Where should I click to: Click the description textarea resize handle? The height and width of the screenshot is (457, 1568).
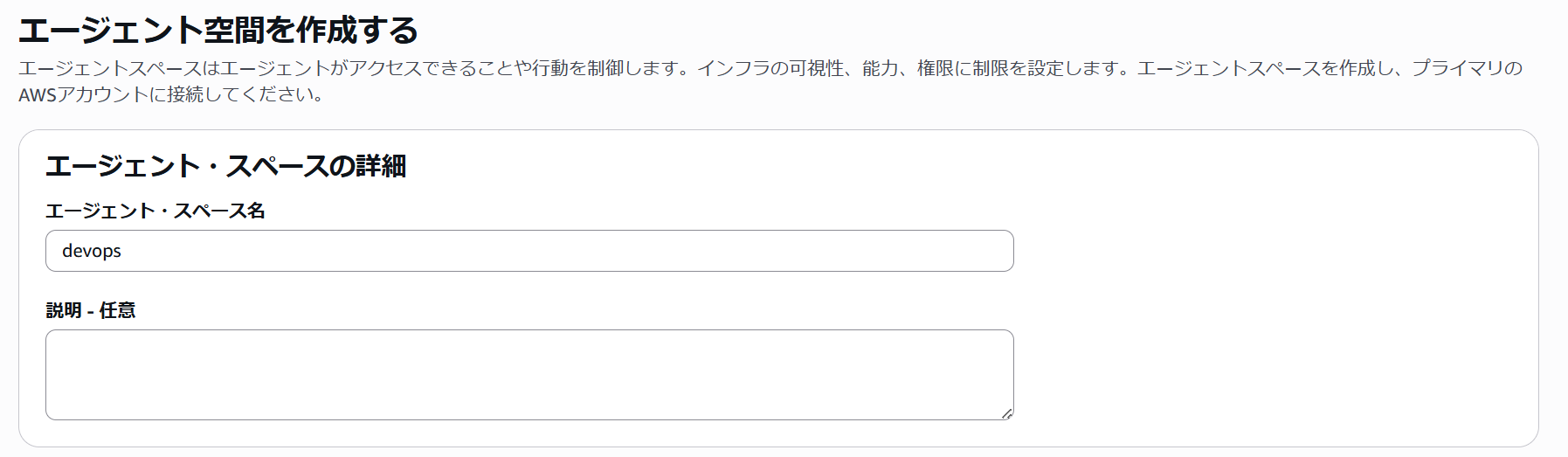click(1007, 414)
